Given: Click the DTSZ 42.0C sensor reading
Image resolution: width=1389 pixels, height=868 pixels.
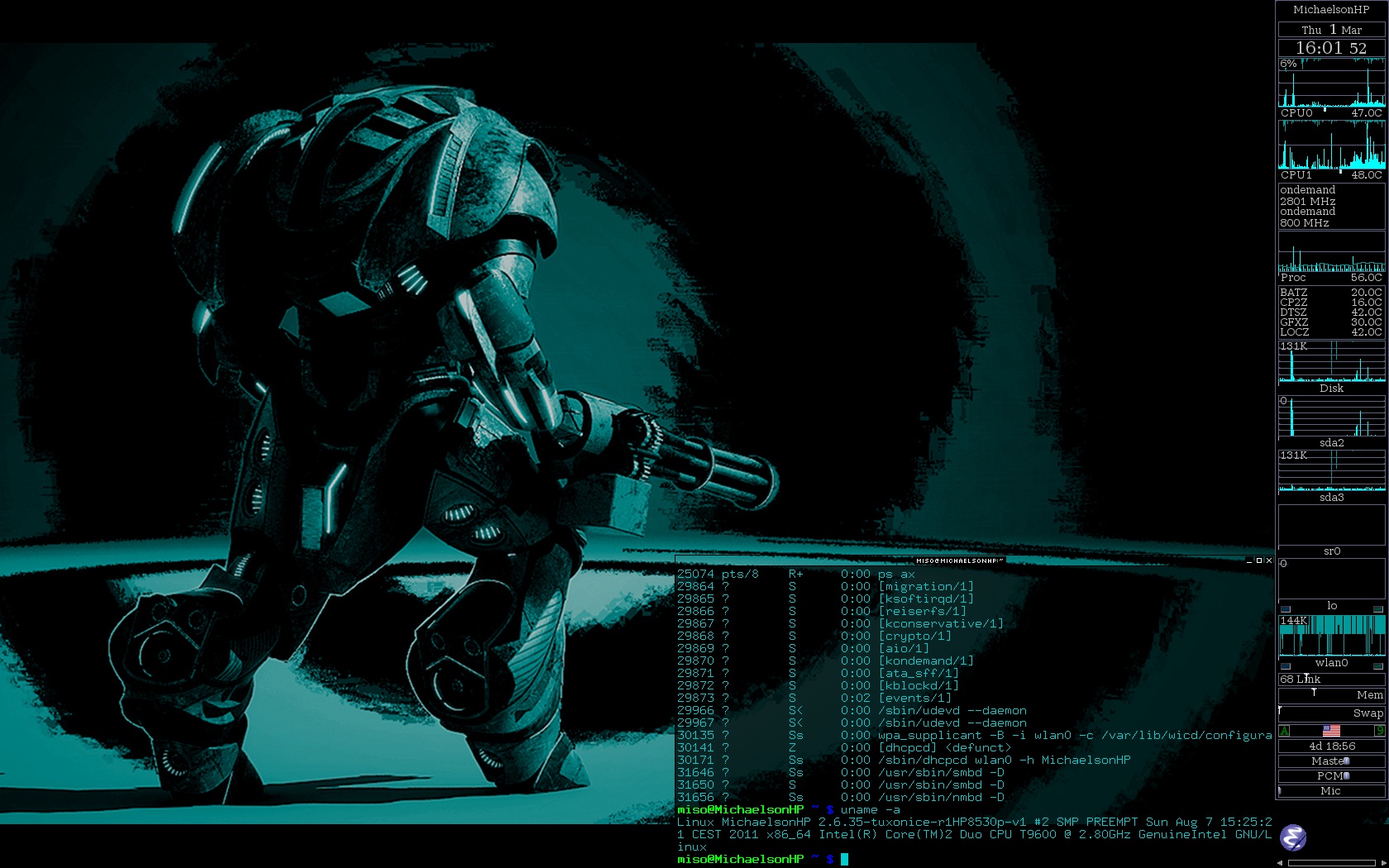Looking at the screenshot, I should point(1331,312).
